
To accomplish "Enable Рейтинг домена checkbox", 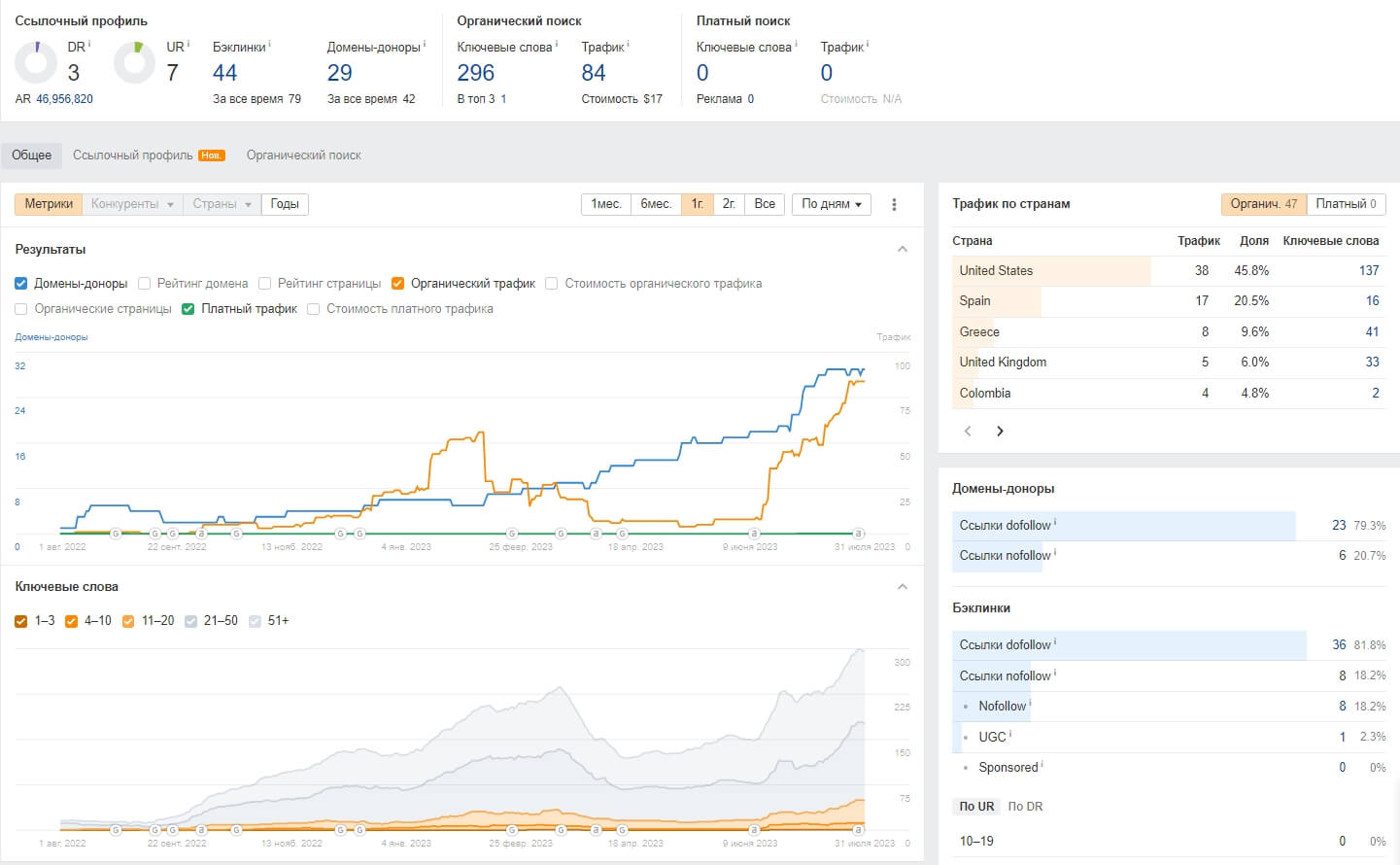I will [x=144, y=284].
